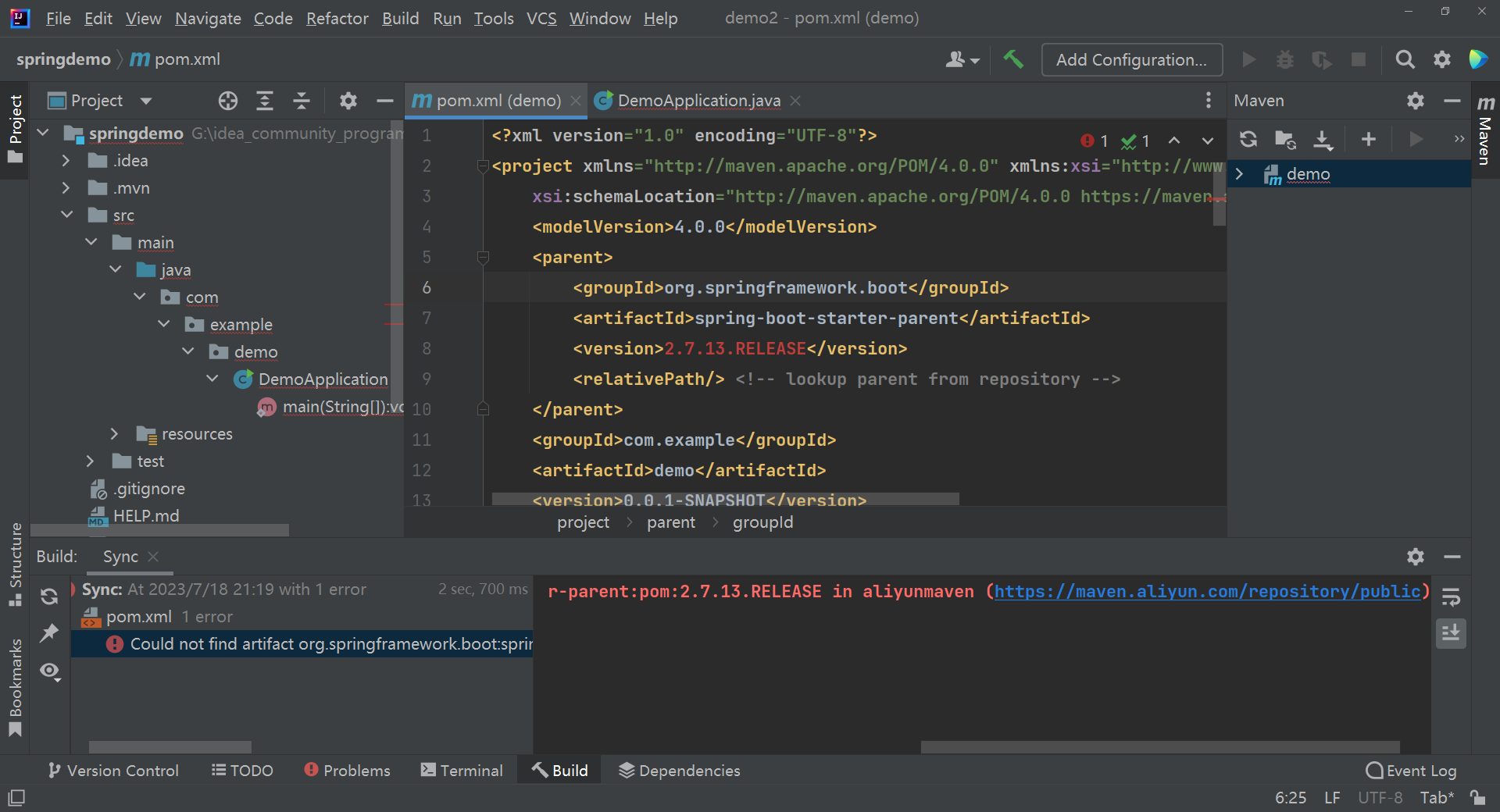Switch to DemoApplication.java editor tab
Screen dimensions: 1500x812
pyautogui.click(x=698, y=101)
